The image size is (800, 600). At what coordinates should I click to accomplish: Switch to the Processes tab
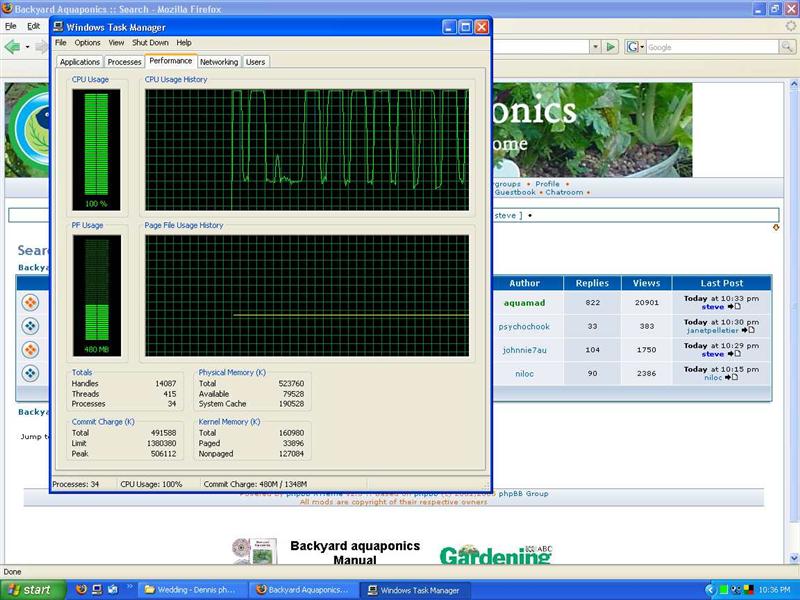point(124,62)
